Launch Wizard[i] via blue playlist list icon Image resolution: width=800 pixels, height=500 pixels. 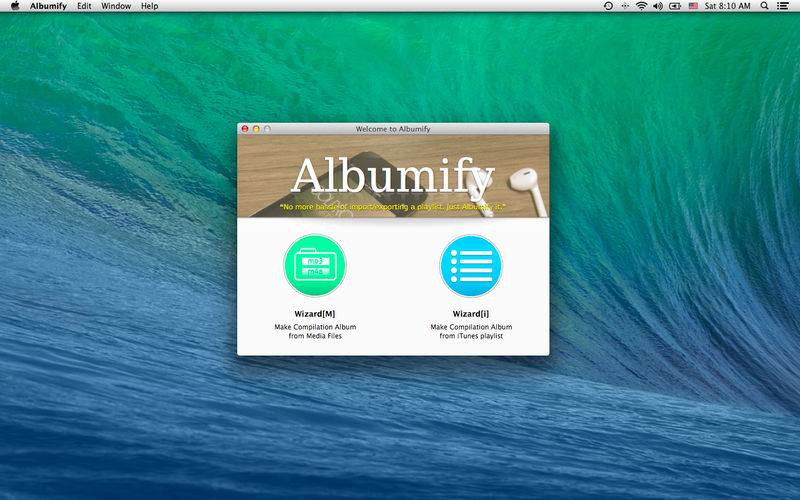pyautogui.click(x=471, y=265)
